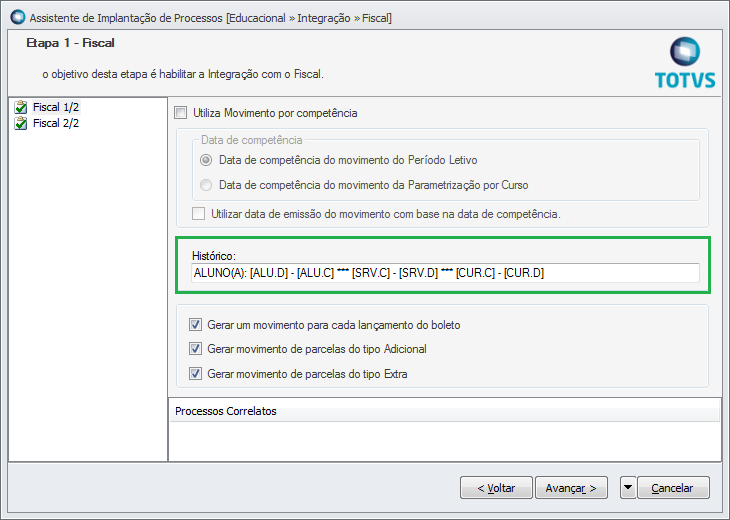Click the empty Processos Correlatos list area
Viewport: 730px width, 520px height.
pos(445,440)
